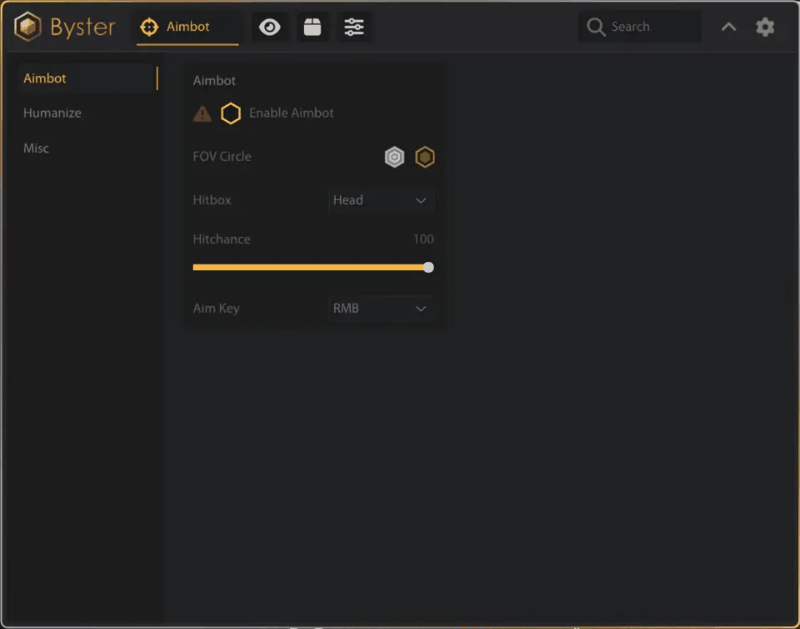This screenshot has height=629, width=800.
Task: Open the Aim Key dropdown showing RMB
Action: (380, 309)
